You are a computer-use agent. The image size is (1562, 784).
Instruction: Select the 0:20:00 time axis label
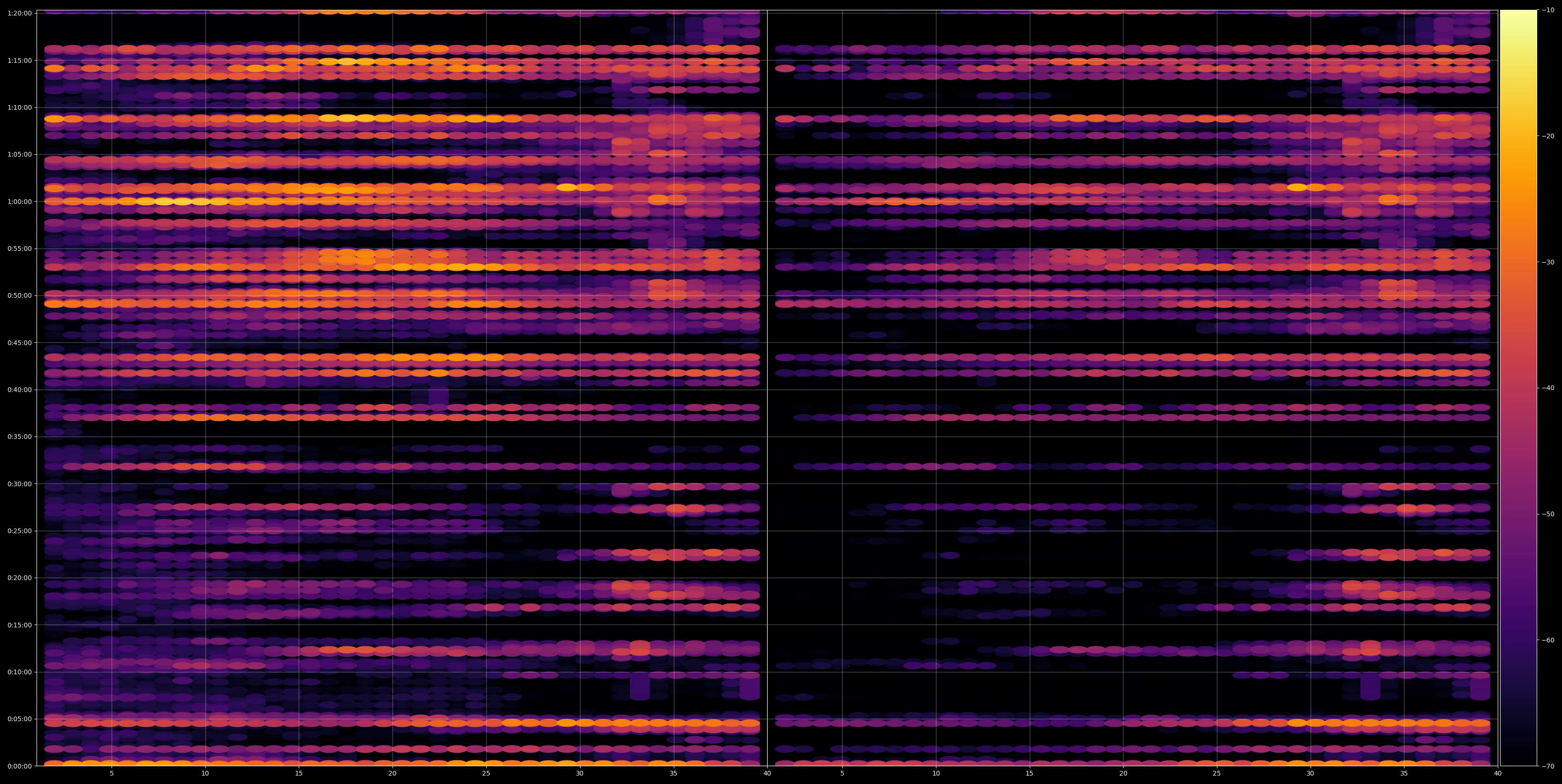click(19, 578)
